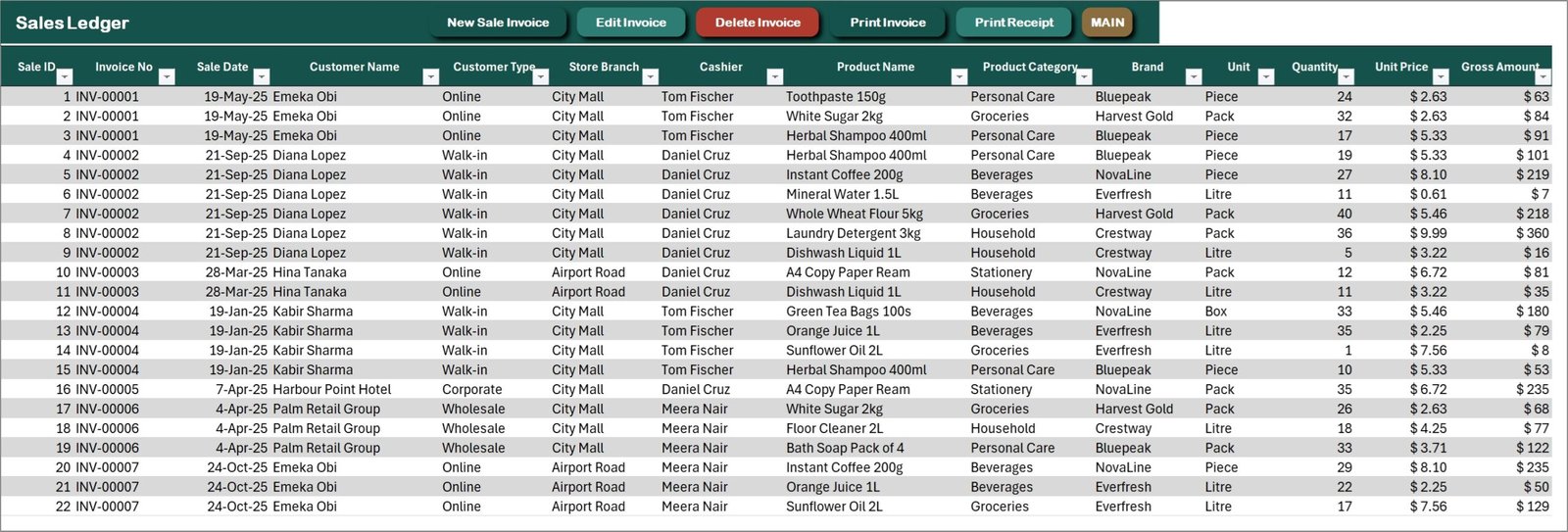Go back with the MAIN button

tap(1107, 23)
